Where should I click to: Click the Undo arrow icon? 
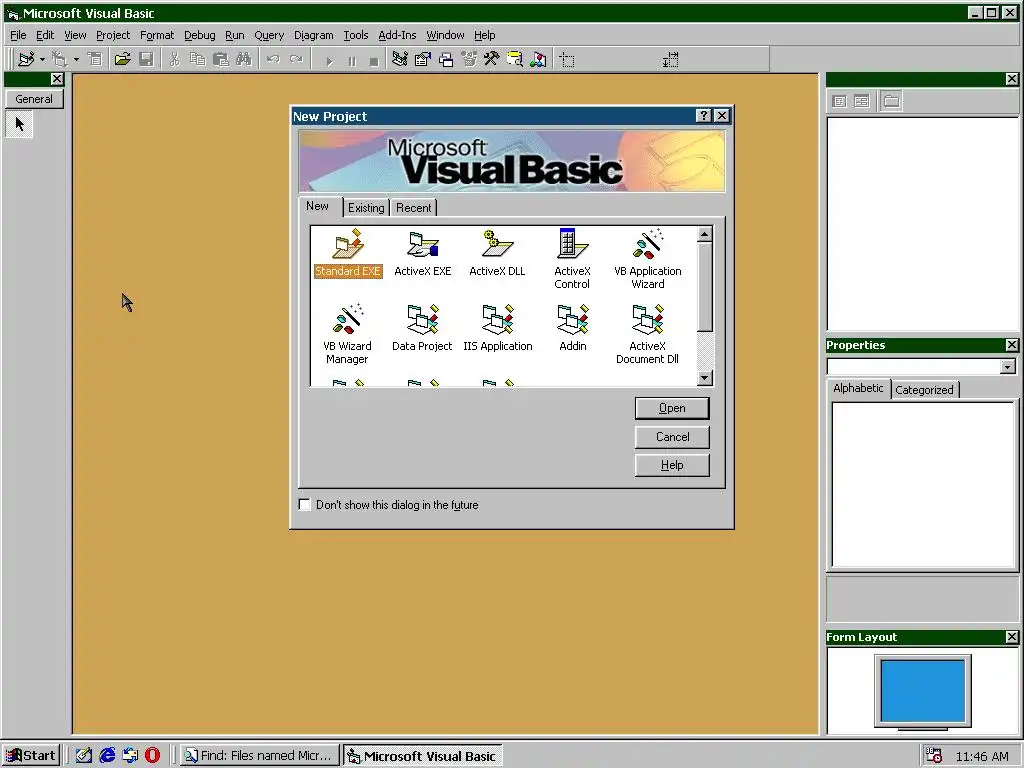(273, 59)
